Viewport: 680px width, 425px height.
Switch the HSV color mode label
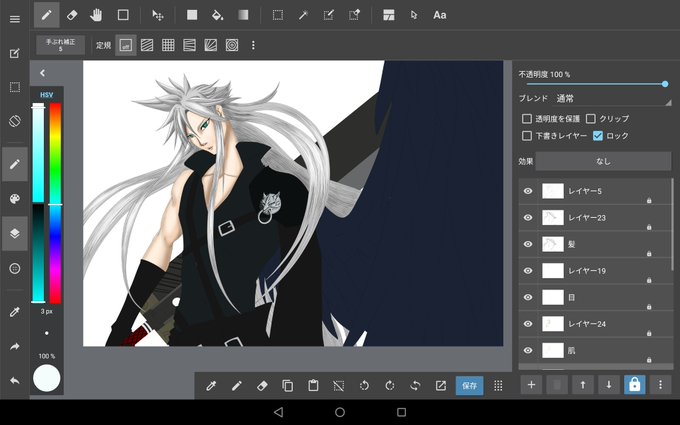point(46,95)
